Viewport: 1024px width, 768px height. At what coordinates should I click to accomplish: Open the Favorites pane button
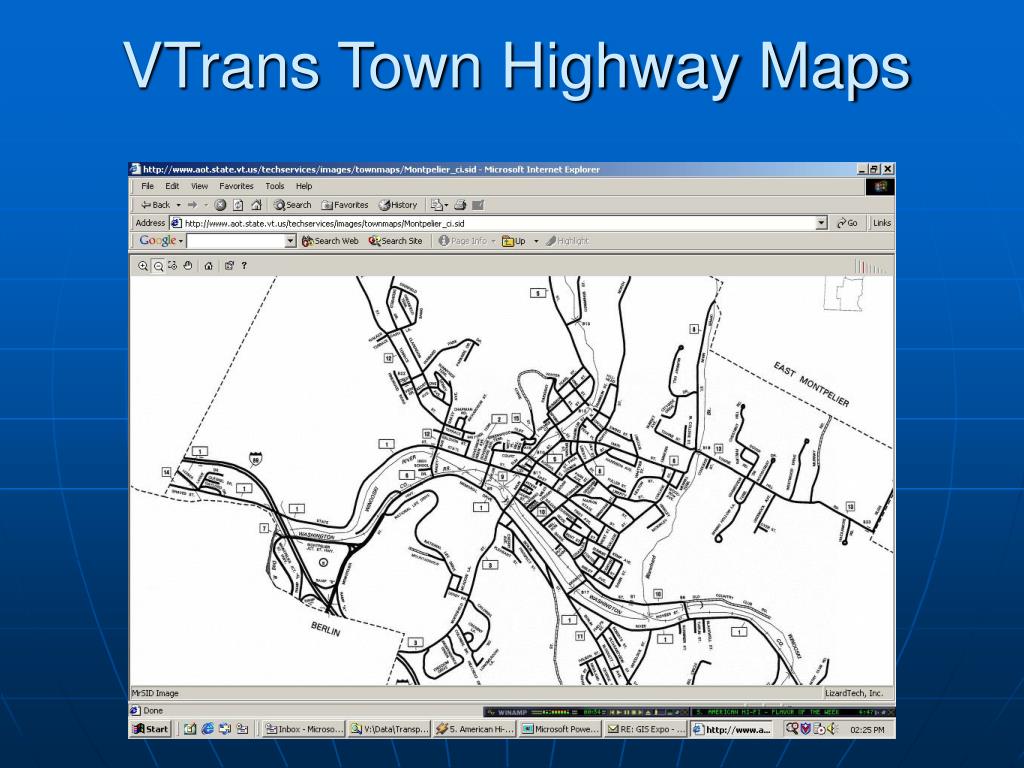345,205
